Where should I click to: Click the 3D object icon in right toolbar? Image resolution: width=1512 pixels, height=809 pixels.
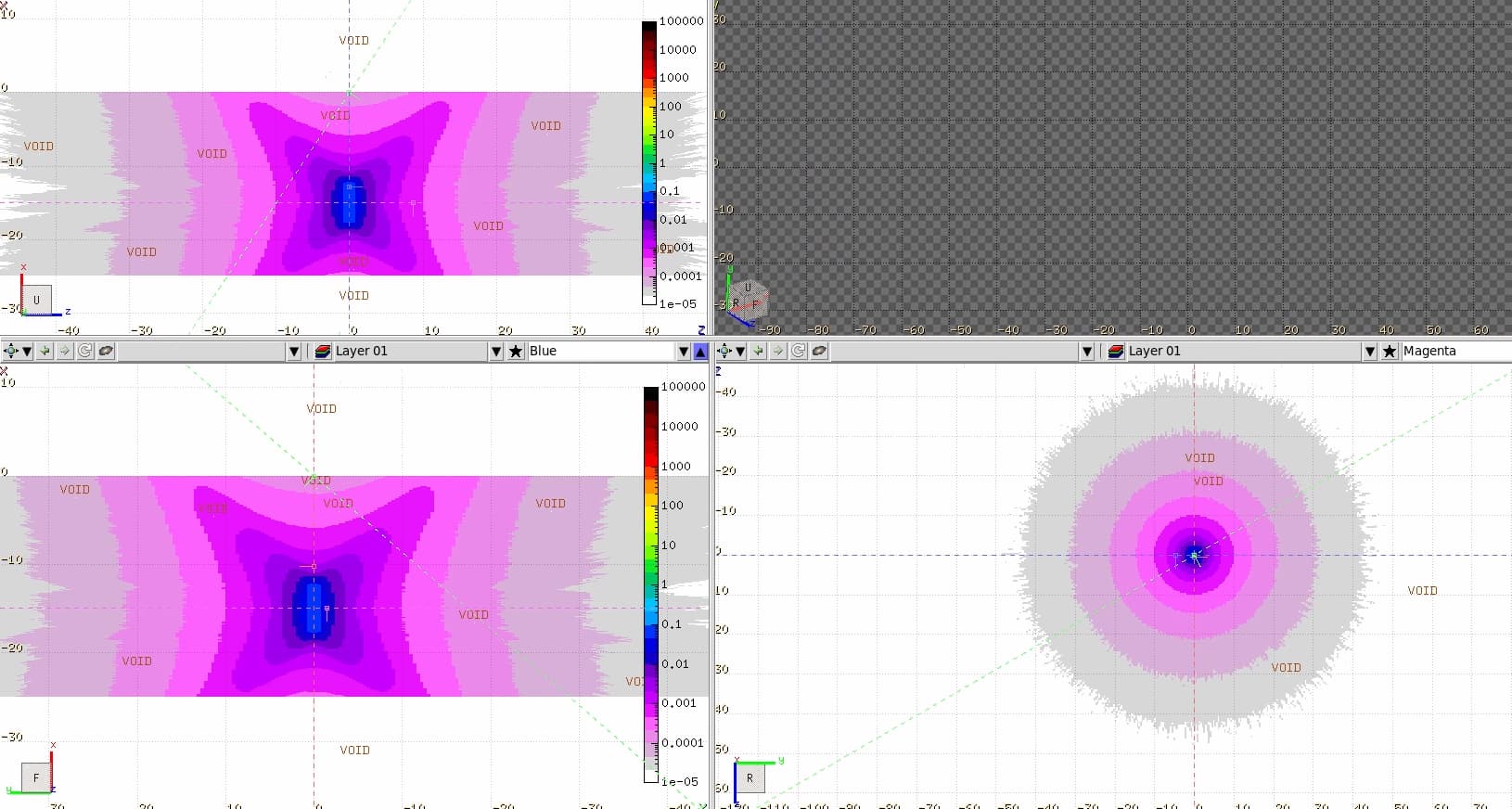[819, 352]
